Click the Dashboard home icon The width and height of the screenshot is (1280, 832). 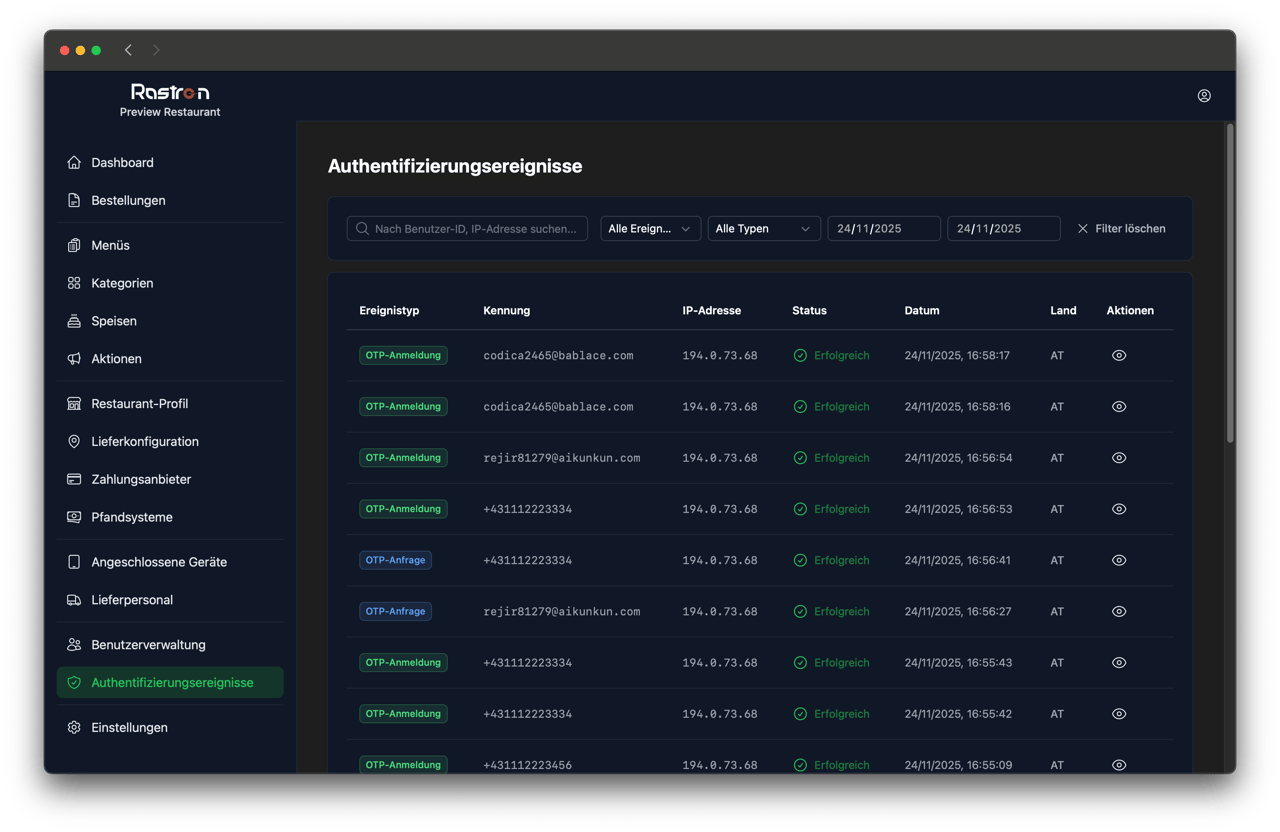click(74, 163)
